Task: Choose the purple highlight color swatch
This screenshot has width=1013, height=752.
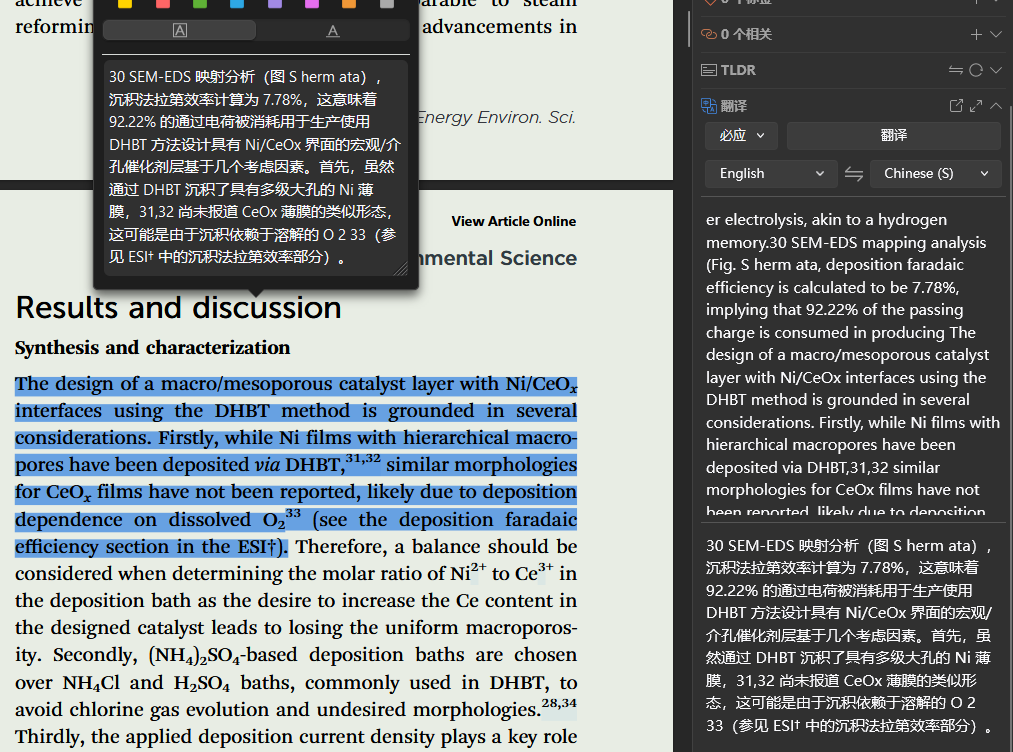Action: 275,4
